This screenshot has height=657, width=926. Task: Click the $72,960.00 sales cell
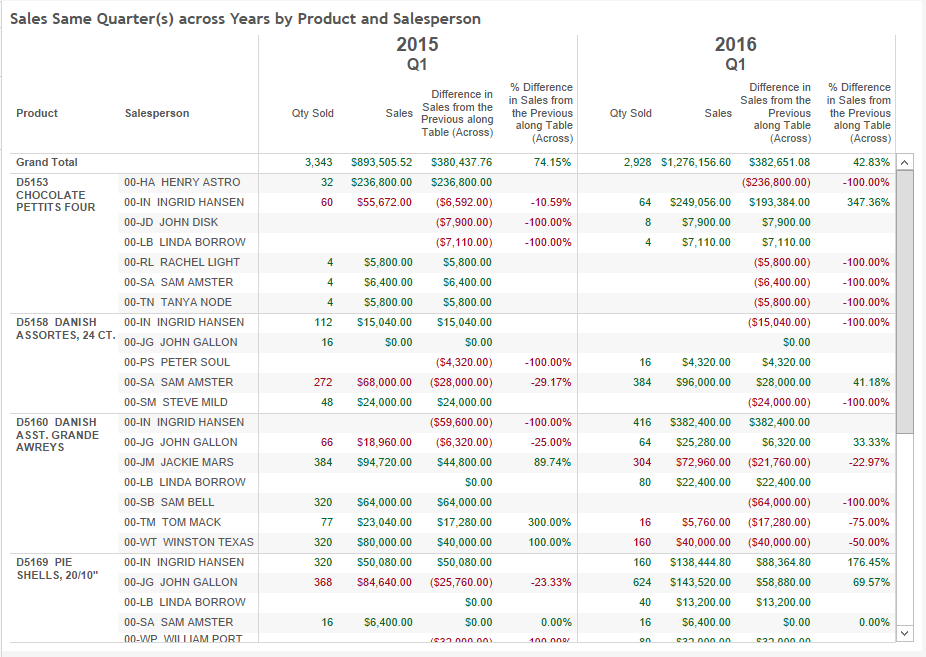pos(703,462)
